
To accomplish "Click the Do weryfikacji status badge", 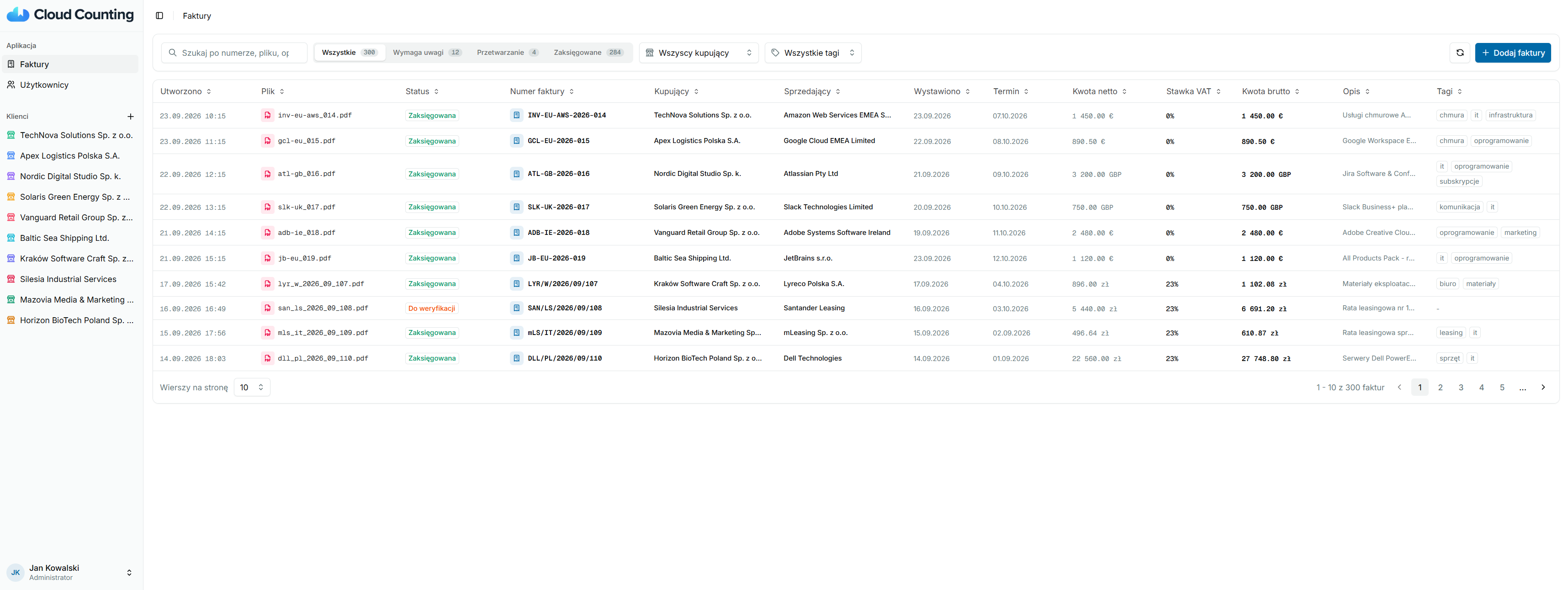I will 432,308.
